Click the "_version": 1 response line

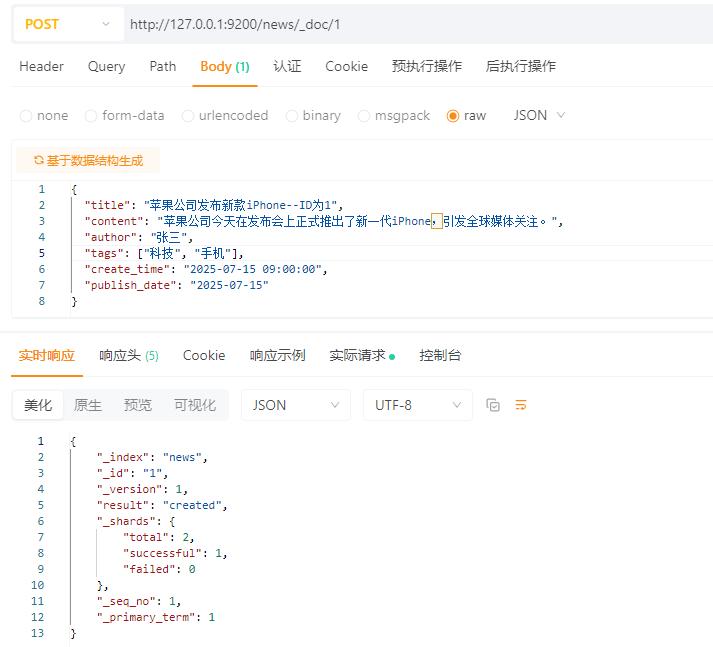click(142, 489)
